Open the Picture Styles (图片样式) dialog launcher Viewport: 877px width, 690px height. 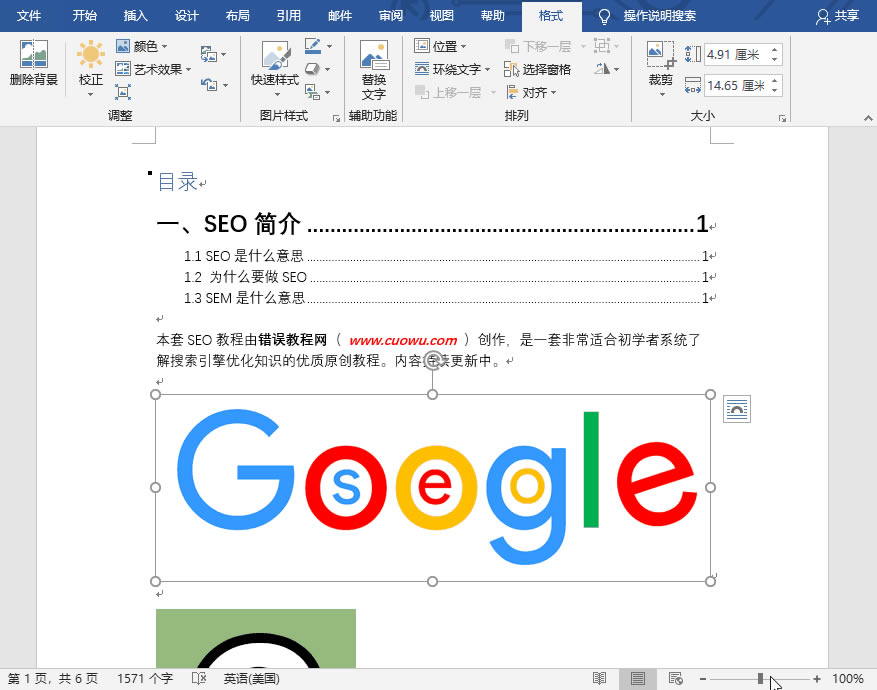pos(336,119)
